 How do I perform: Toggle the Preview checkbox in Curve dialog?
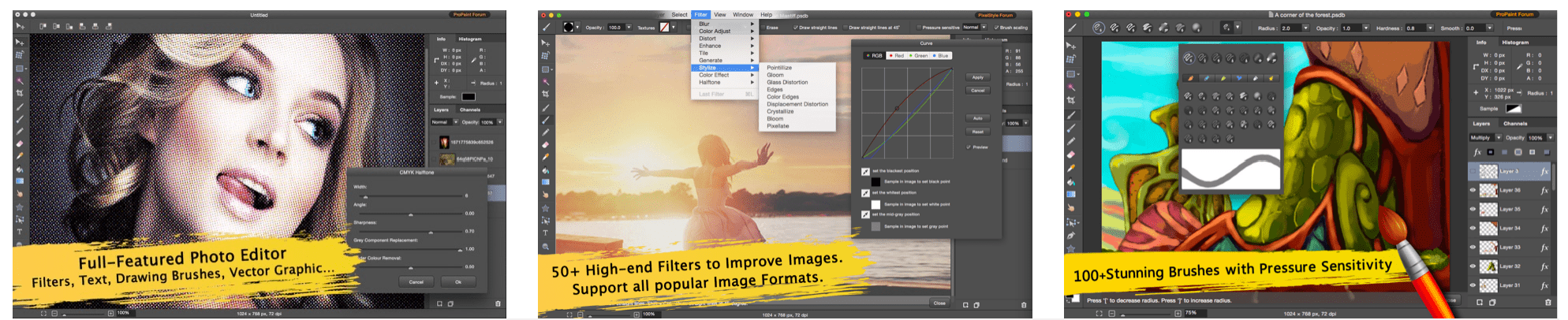pyautogui.click(x=969, y=147)
